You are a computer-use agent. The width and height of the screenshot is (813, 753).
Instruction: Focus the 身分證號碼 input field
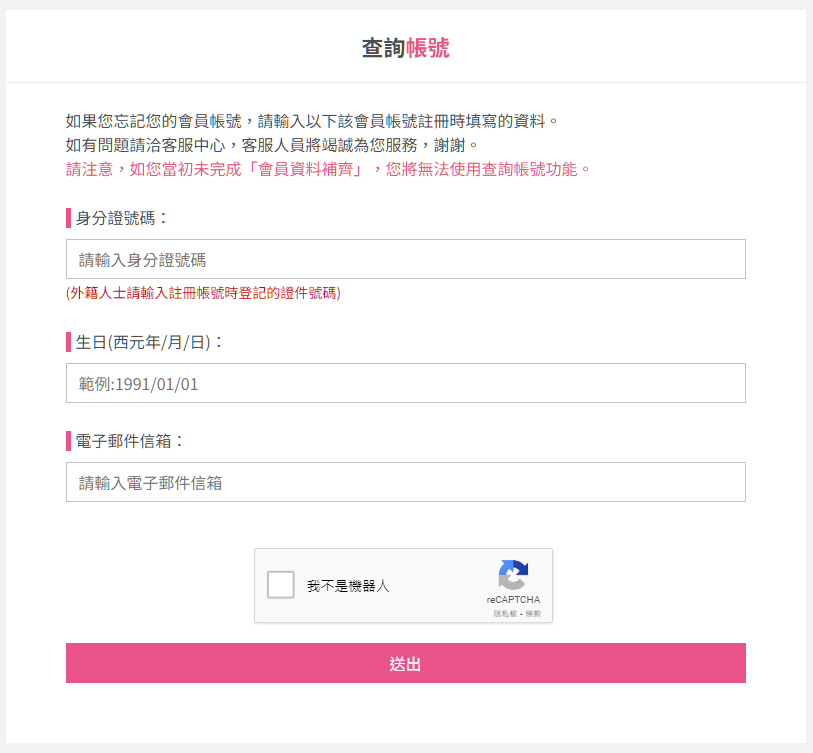(x=405, y=259)
